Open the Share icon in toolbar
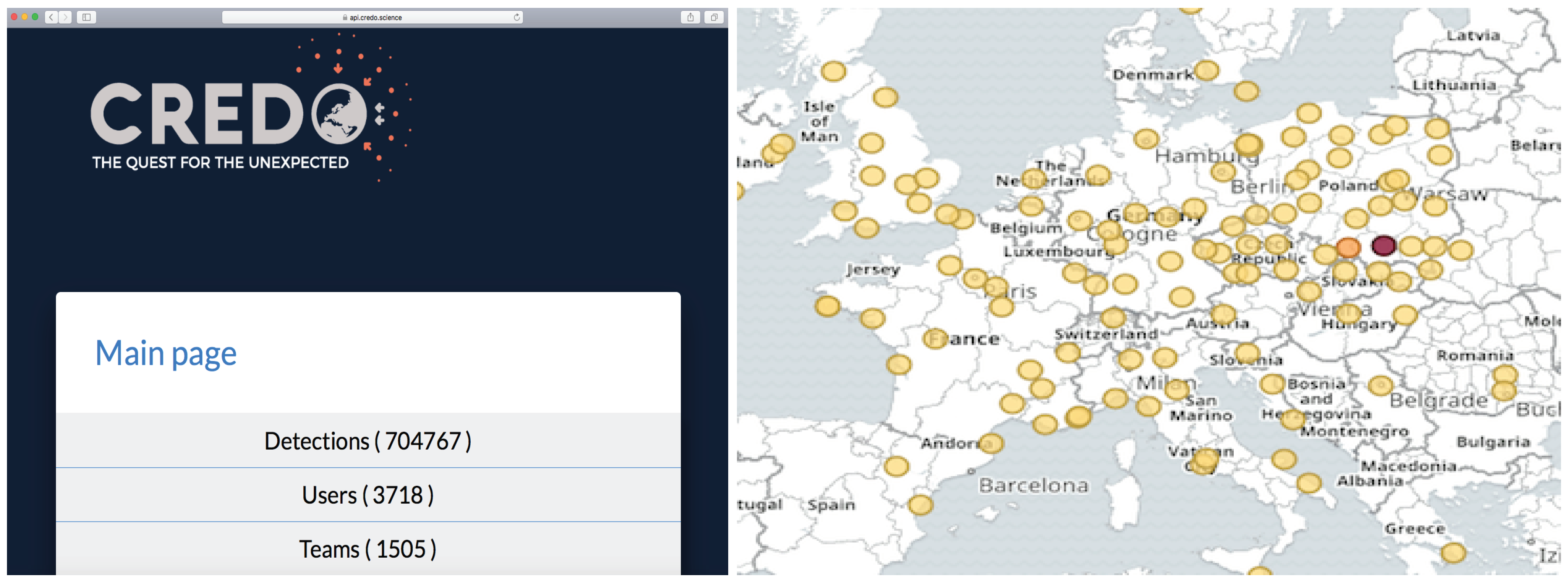This screenshot has height=583, width=1568. click(x=690, y=17)
